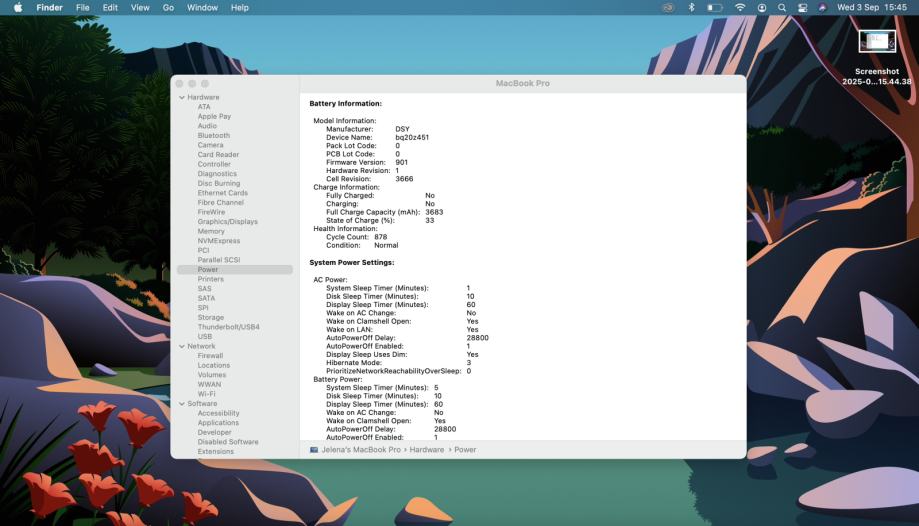Open the File menu

point(82,7)
